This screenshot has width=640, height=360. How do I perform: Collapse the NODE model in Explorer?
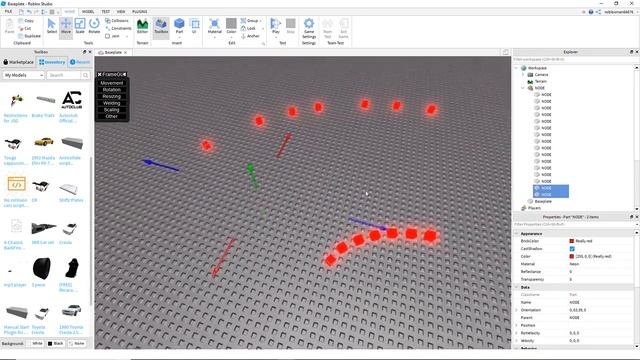click(x=523, y=88)
